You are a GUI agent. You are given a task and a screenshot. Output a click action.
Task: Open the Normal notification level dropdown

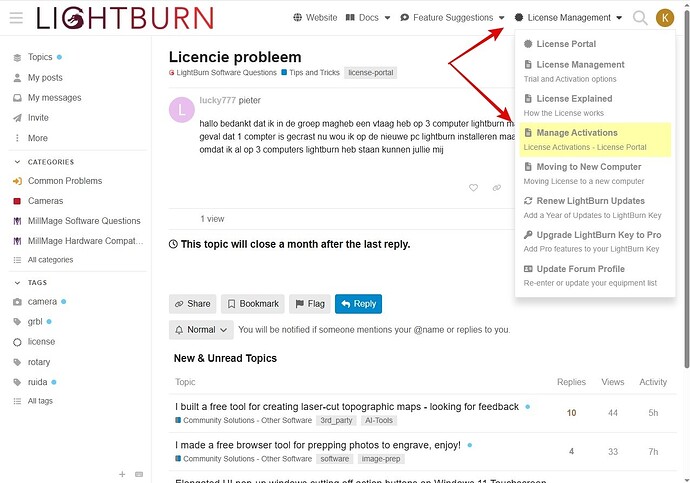tap(201, 330)
